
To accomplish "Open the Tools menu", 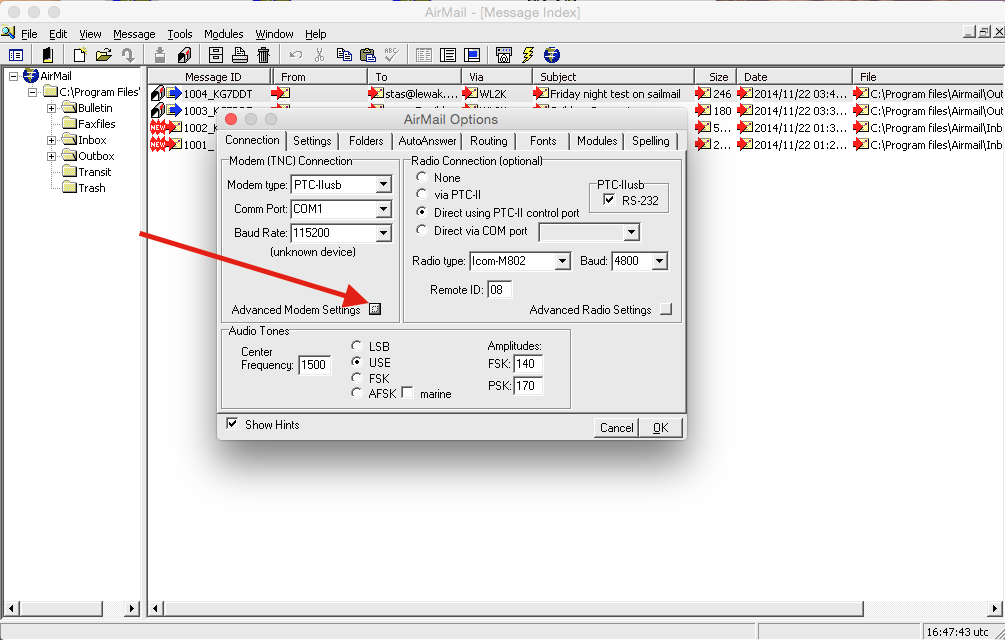I will (x=180, y=34).
